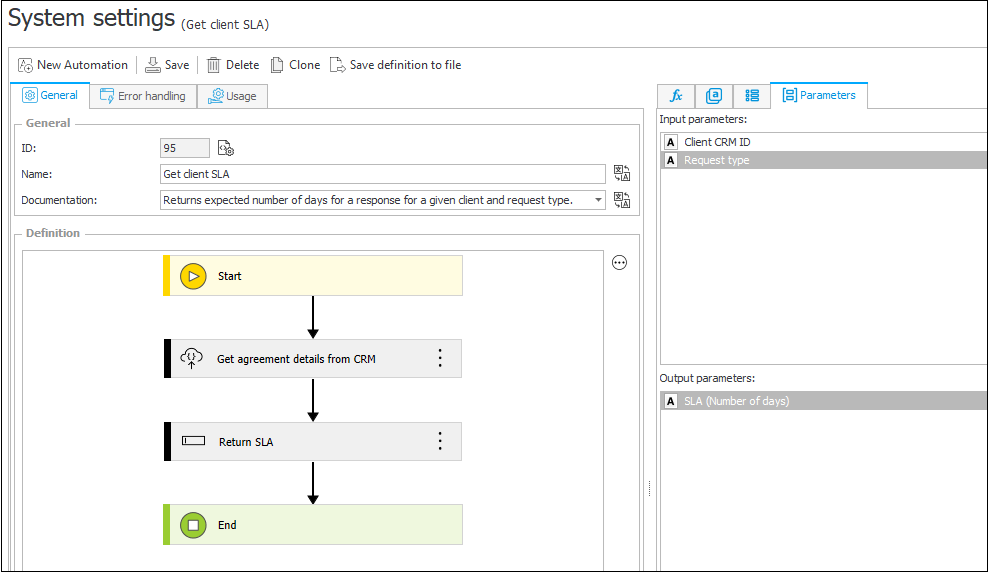Viewport: 988px width, 572px height.
Task: Select Request type input parameter
Action: tap(824, 160)
